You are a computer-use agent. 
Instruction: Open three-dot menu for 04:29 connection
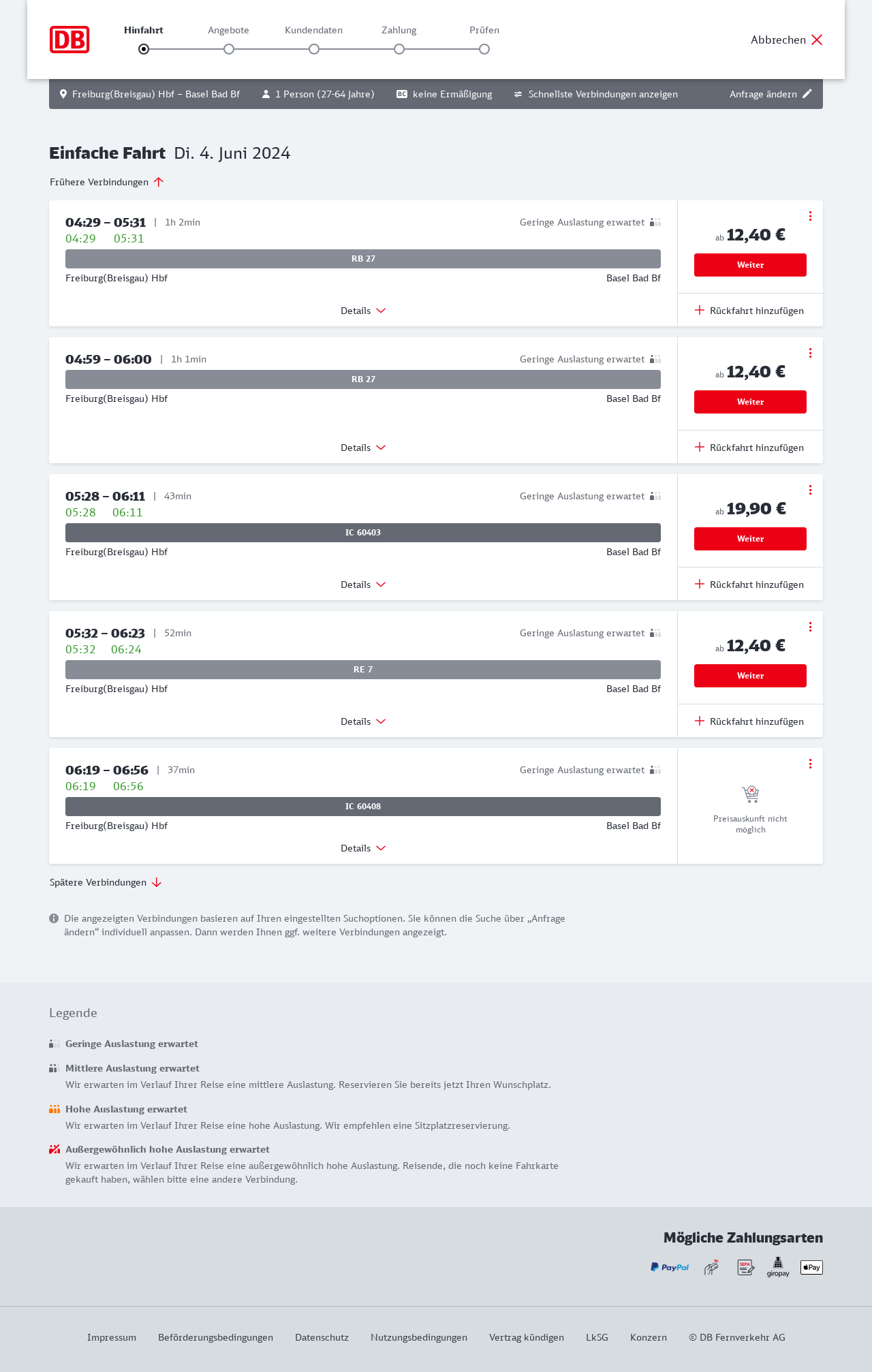pos(810,216)
